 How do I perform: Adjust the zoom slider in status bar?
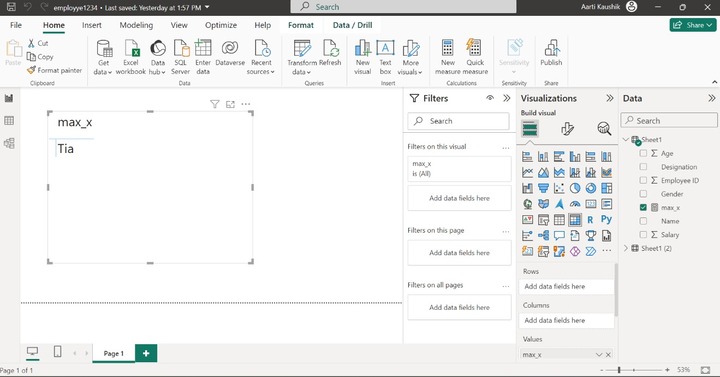pyautogui.click(x=619, y=370)
